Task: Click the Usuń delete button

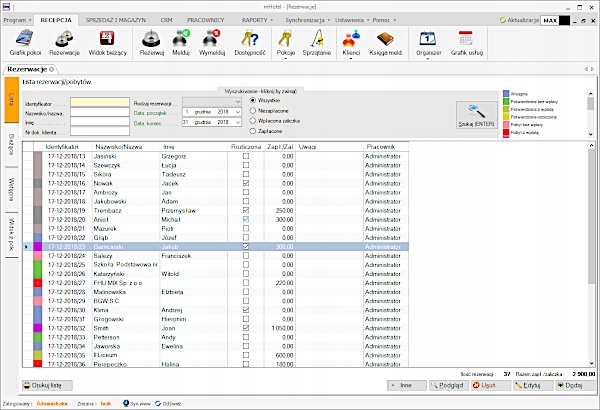Action: (482, 384)
